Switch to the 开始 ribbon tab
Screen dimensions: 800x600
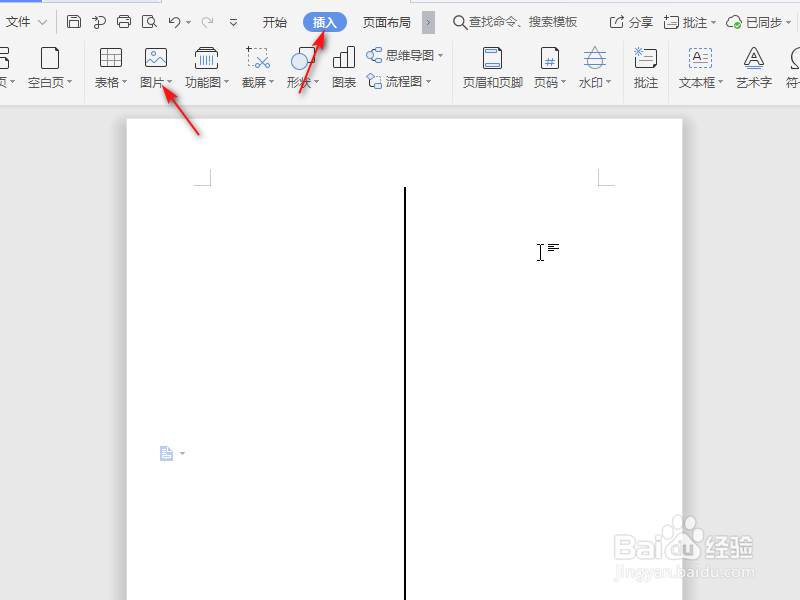[274, 20]
